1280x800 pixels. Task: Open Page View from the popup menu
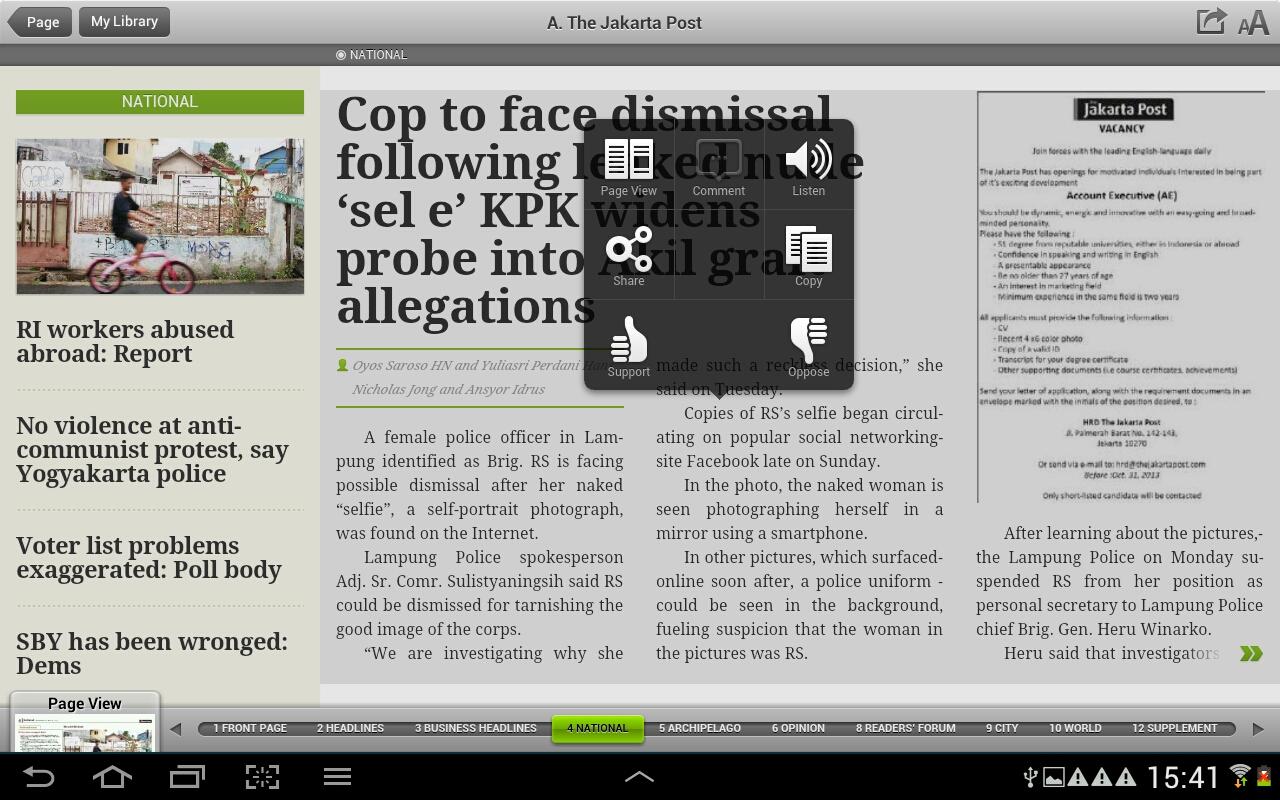(x=629, y=167)
